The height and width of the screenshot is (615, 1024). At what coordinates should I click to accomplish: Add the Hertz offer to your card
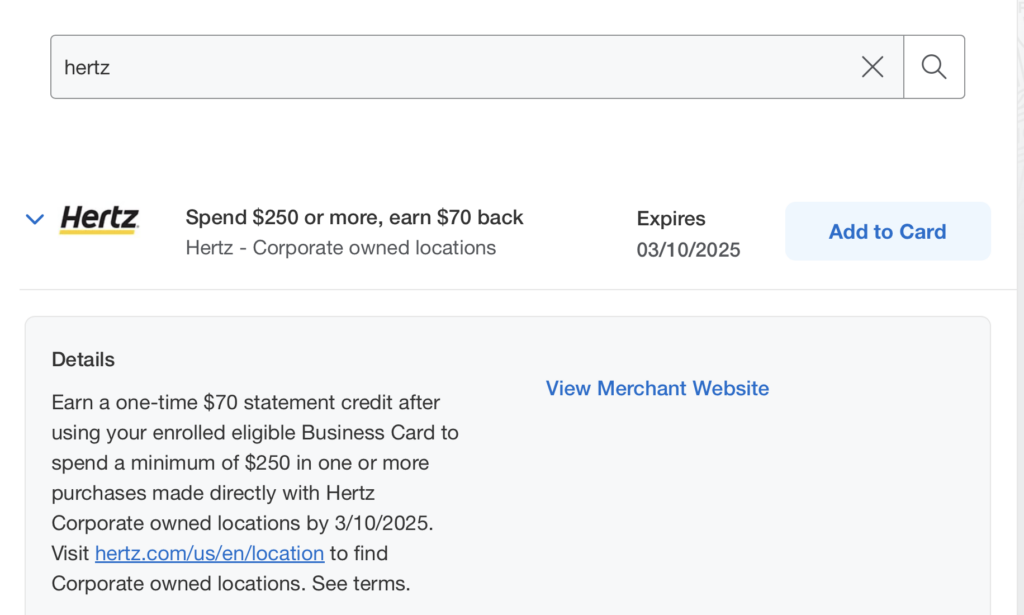888,231
